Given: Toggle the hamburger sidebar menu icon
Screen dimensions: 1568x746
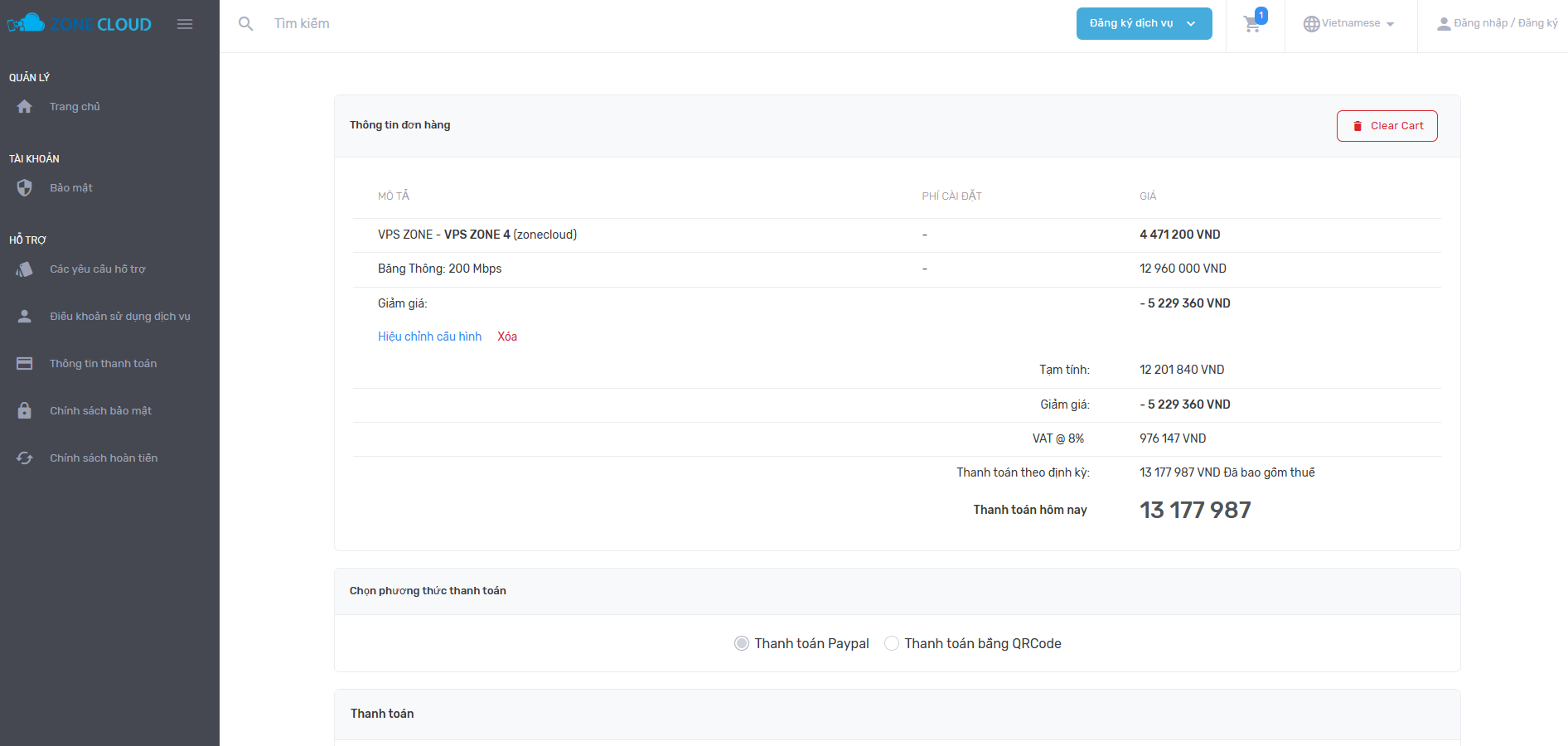Looking at the screenshot, I should coord(185,24).
